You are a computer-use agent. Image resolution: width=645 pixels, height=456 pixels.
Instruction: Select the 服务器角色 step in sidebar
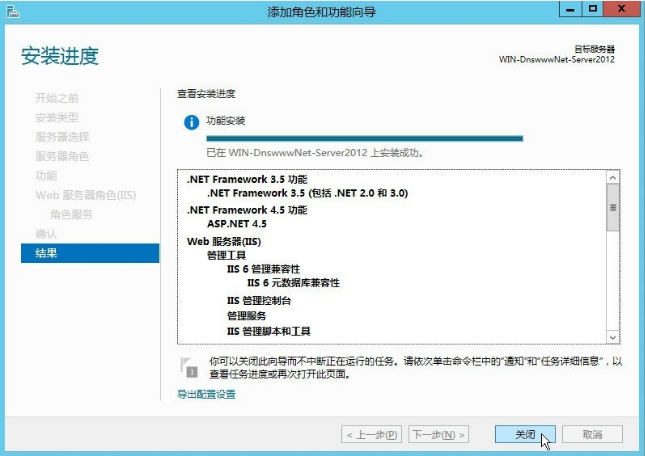pos(62,156)
